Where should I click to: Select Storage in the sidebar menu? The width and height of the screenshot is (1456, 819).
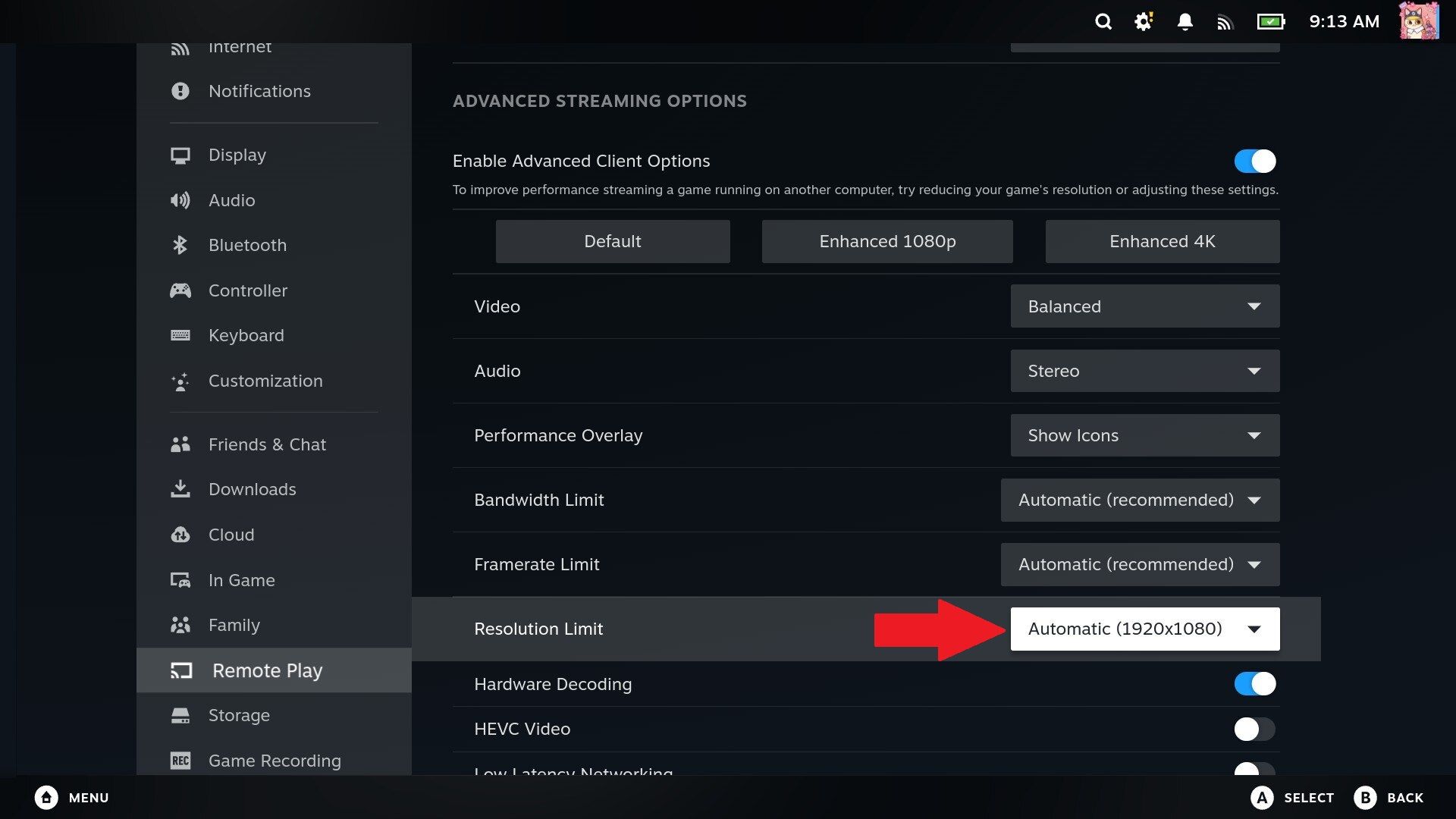[238, 715]
